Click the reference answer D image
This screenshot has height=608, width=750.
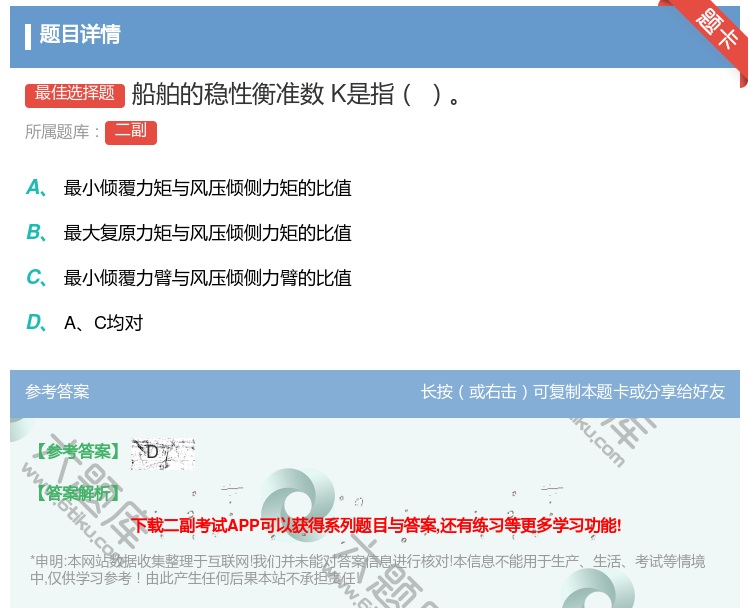point(163,453)
